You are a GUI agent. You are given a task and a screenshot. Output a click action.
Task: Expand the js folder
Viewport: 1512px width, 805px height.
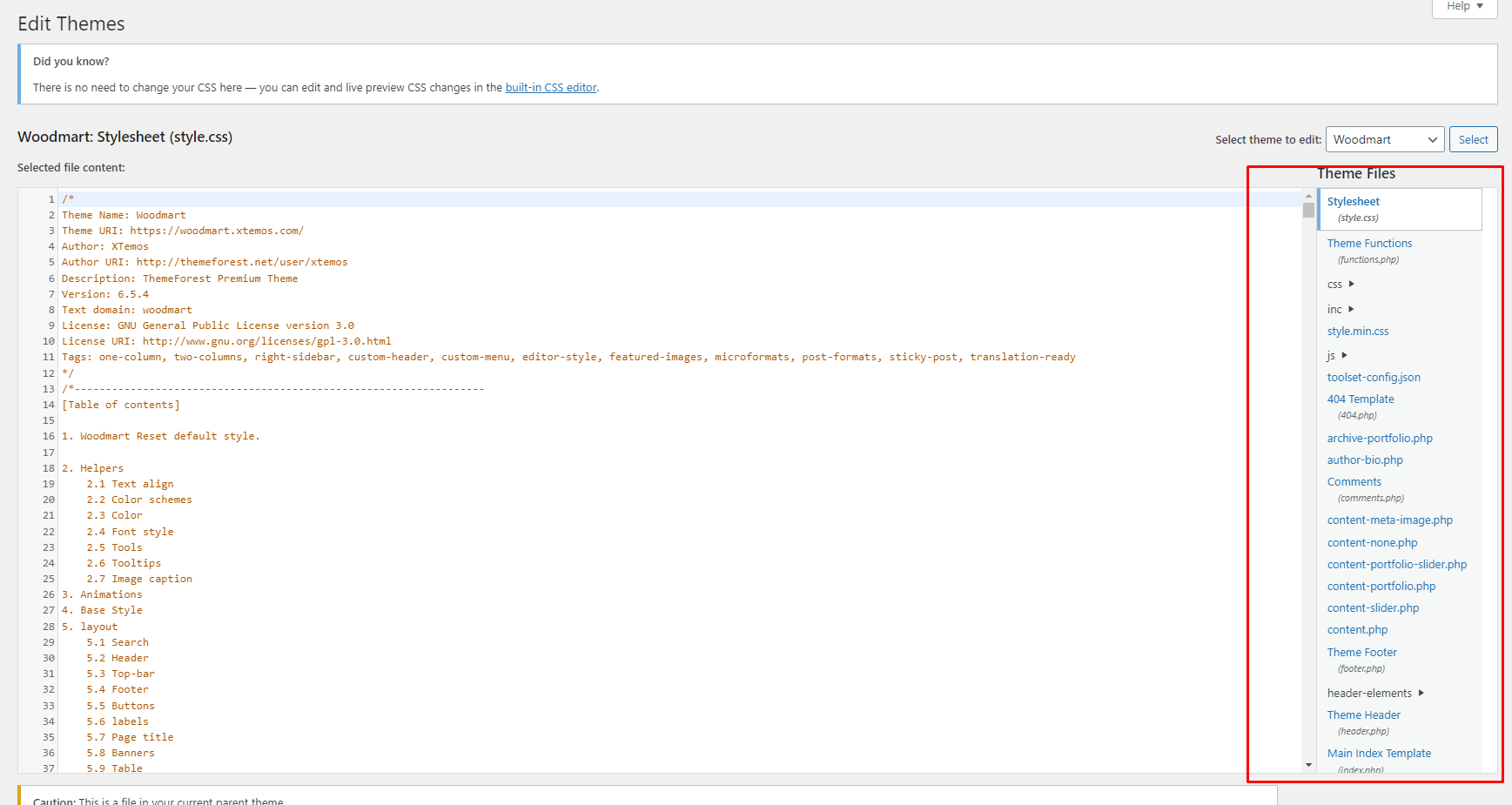(x=1337, y=355)
